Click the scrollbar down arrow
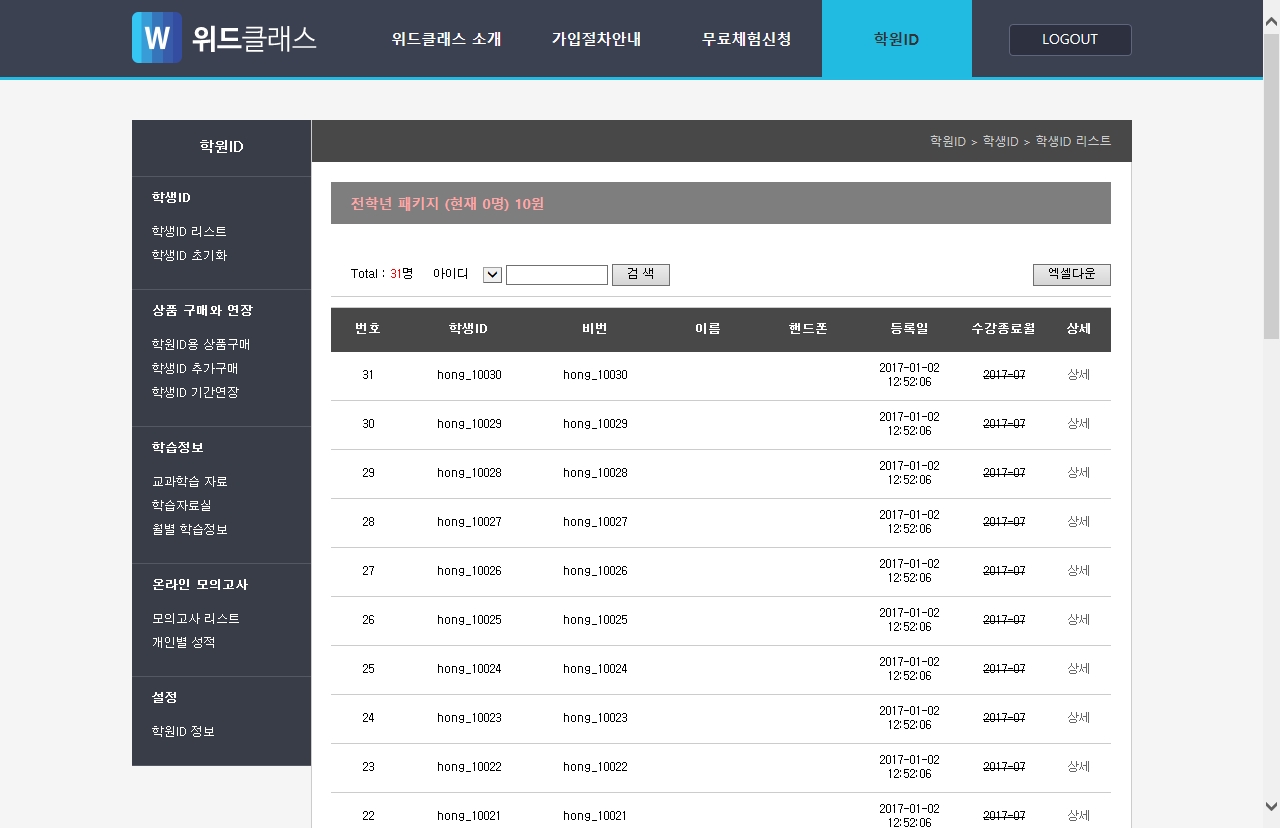1280x828 pixels. (1271, 806)
